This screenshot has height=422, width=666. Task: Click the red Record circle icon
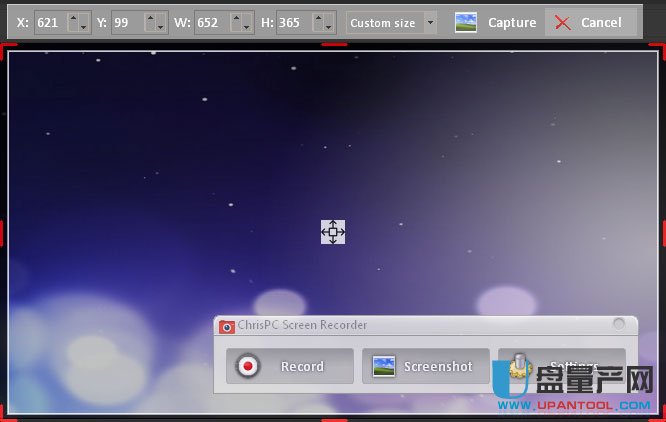(x=247, y=366)
